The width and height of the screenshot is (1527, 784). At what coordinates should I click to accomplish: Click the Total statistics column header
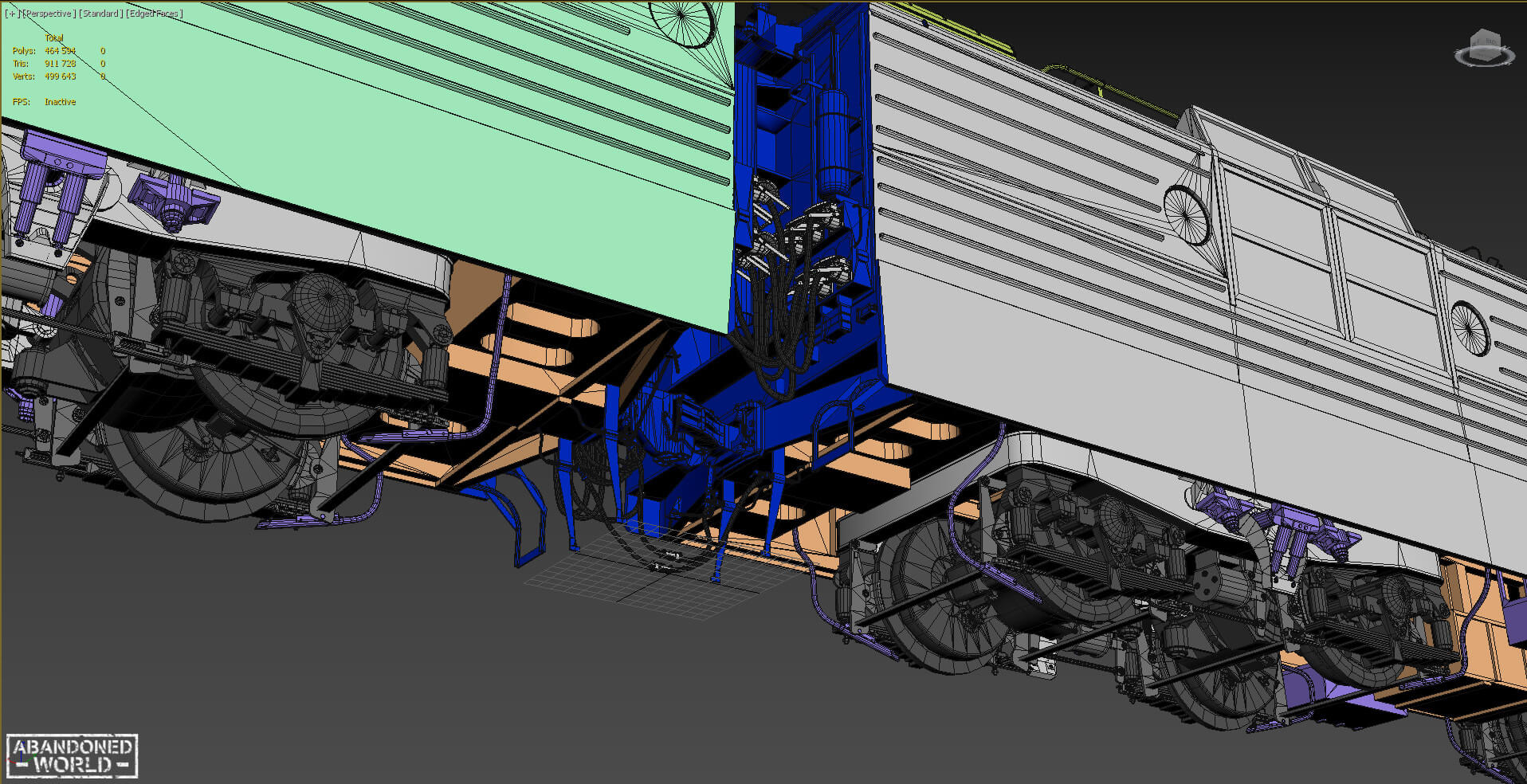tap(53, 38)
